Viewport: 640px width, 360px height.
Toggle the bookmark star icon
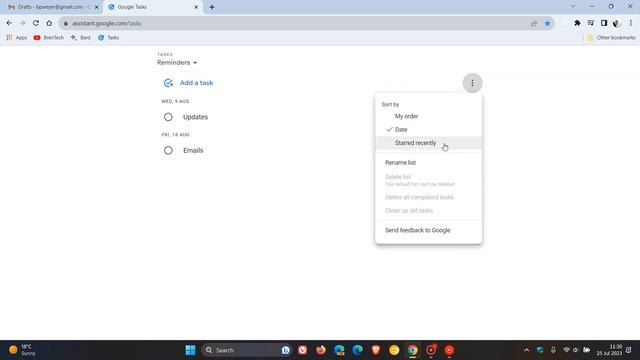[547, 23]
